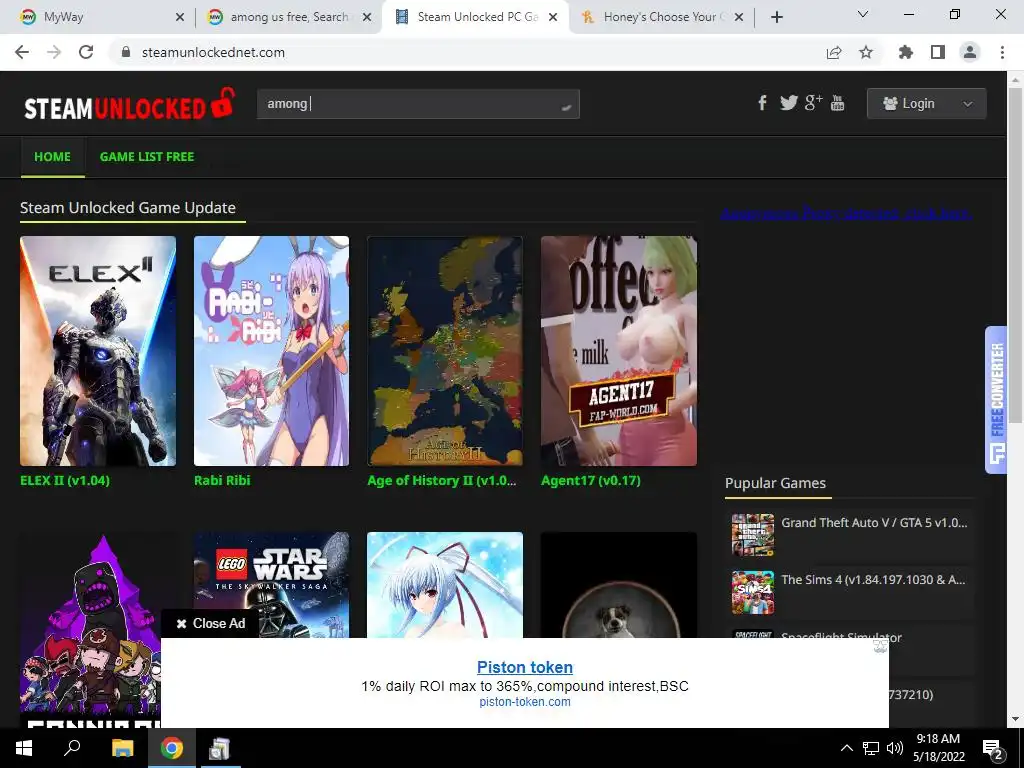Open Grand Theft Auto V popular game
Image resolution: width=1024 pixels, height=768 pixels.
[x=874, y=523]
